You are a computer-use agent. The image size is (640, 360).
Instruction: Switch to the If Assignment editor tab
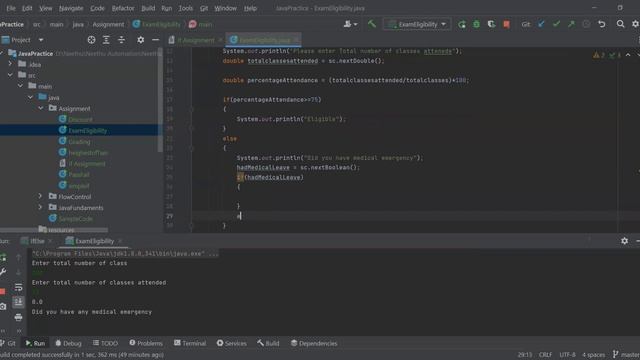click(196, 40)
